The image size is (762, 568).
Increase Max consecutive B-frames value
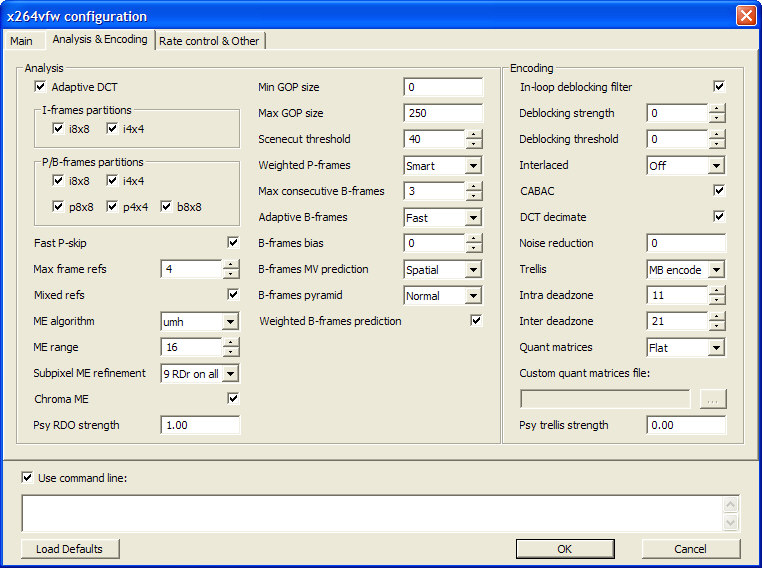[474, 187]
